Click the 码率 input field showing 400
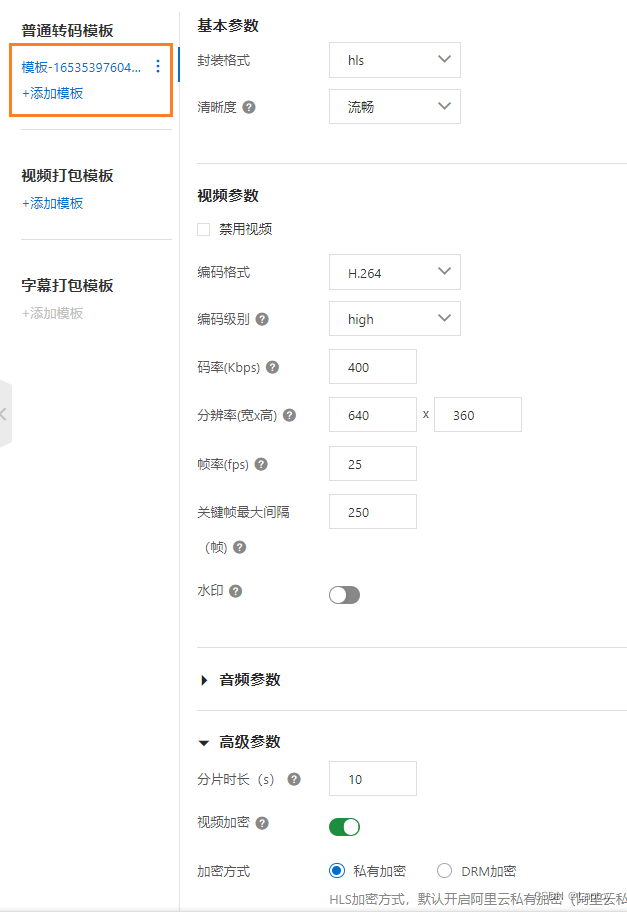Viewport: 627px width, 912px height. [373, 366]
